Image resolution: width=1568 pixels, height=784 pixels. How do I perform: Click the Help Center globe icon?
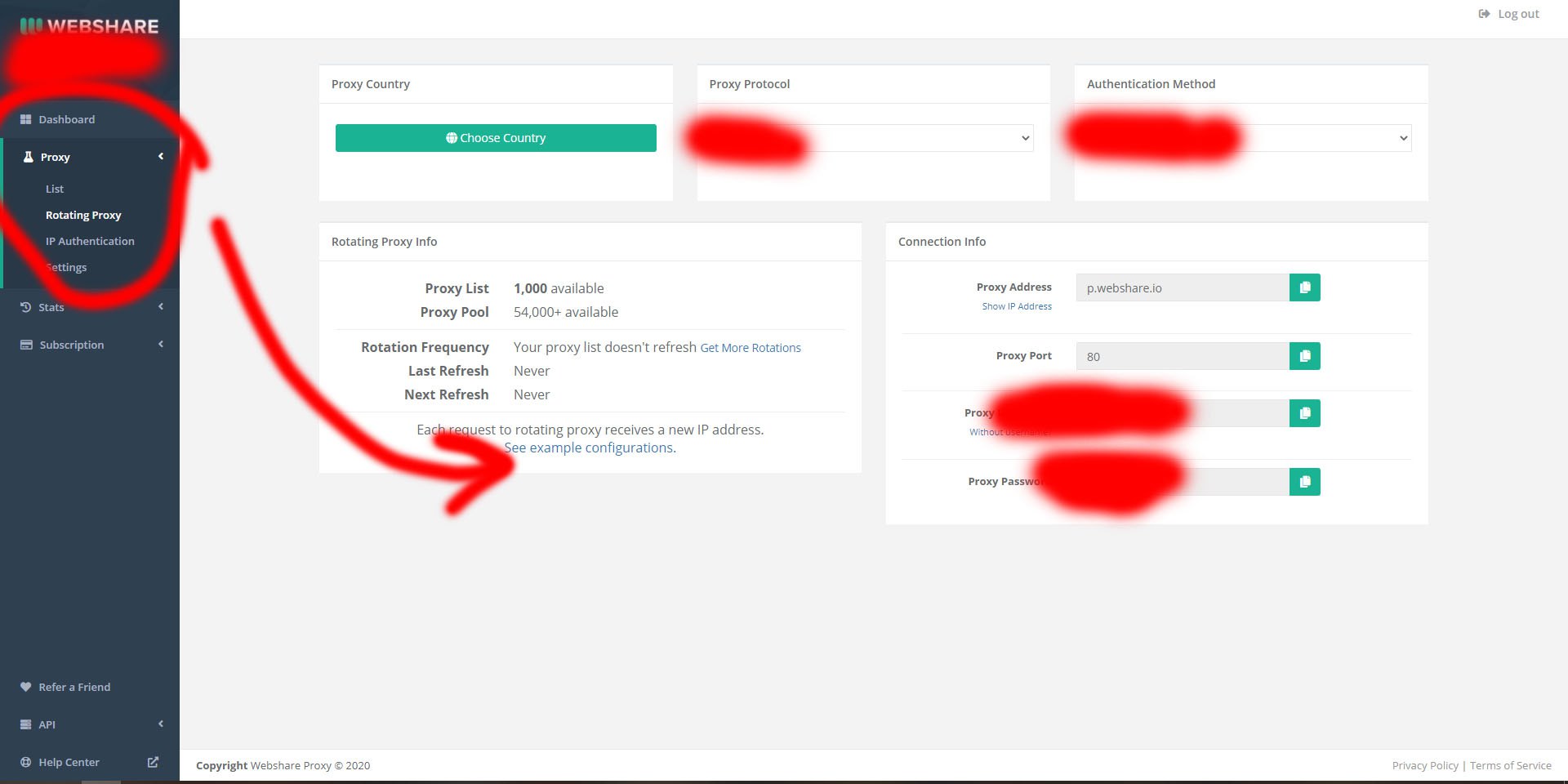tap(25, 762)
